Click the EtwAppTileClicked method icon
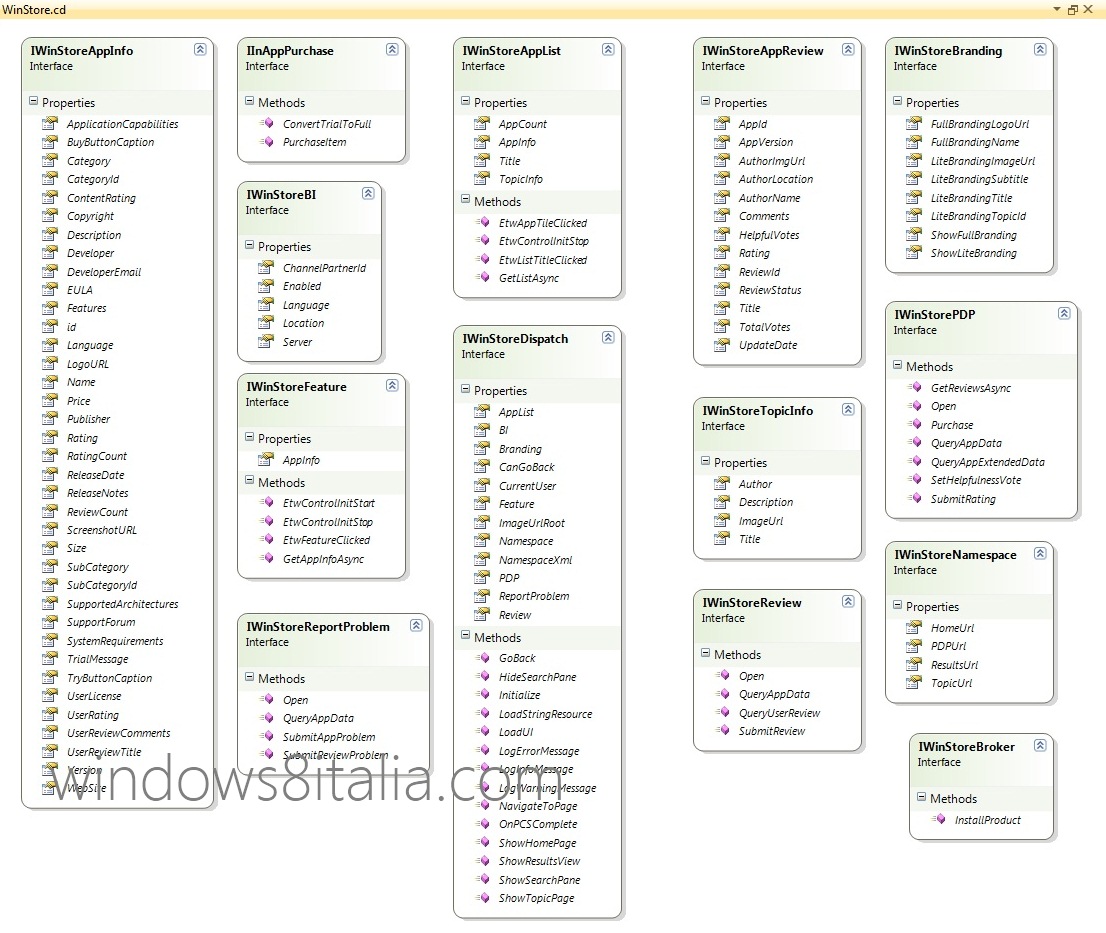This screenshot has height=933, width=1106. [482, 222]
